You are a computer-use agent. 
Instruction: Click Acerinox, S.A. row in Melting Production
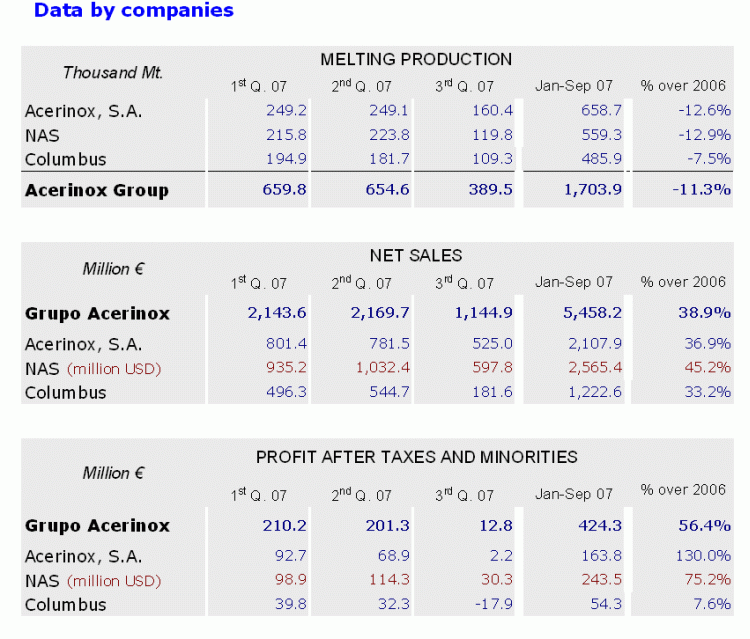click(84, 111)
